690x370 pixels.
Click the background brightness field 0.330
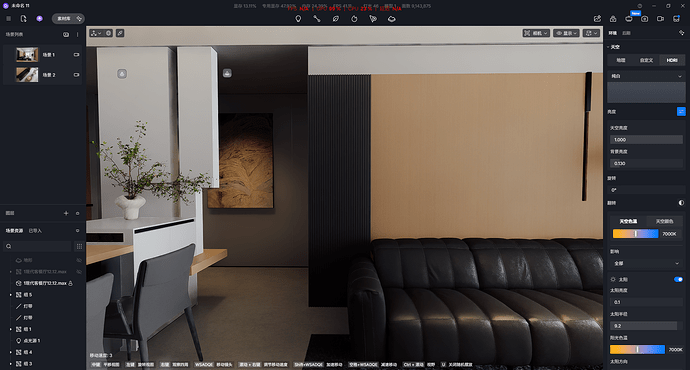click(x=646, y=163)
